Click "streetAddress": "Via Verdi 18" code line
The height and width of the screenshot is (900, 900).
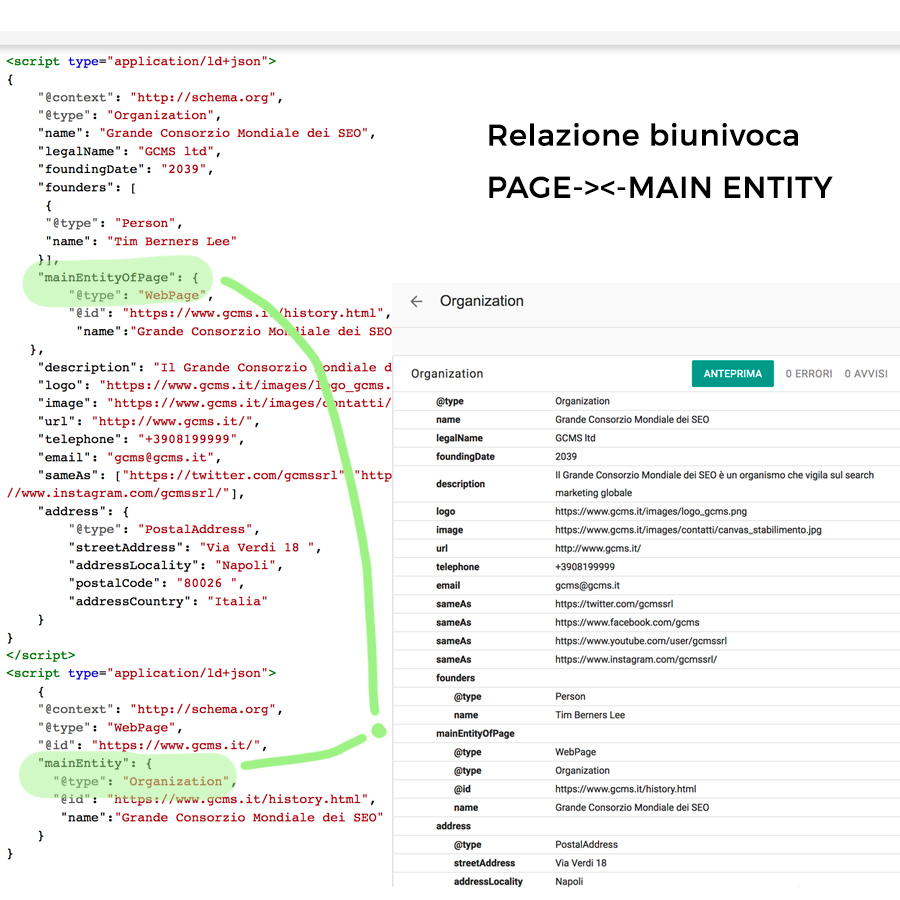(195, 548)
